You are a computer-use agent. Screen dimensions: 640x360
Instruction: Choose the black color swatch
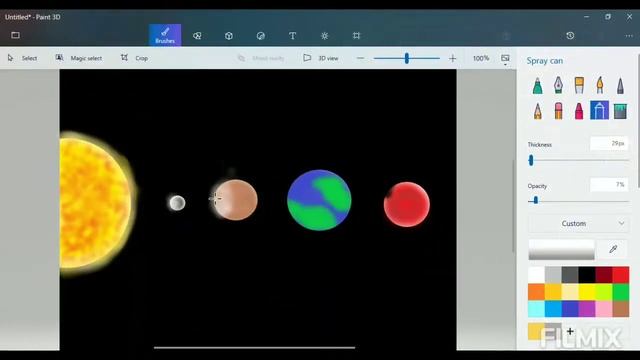coord(587,275)
